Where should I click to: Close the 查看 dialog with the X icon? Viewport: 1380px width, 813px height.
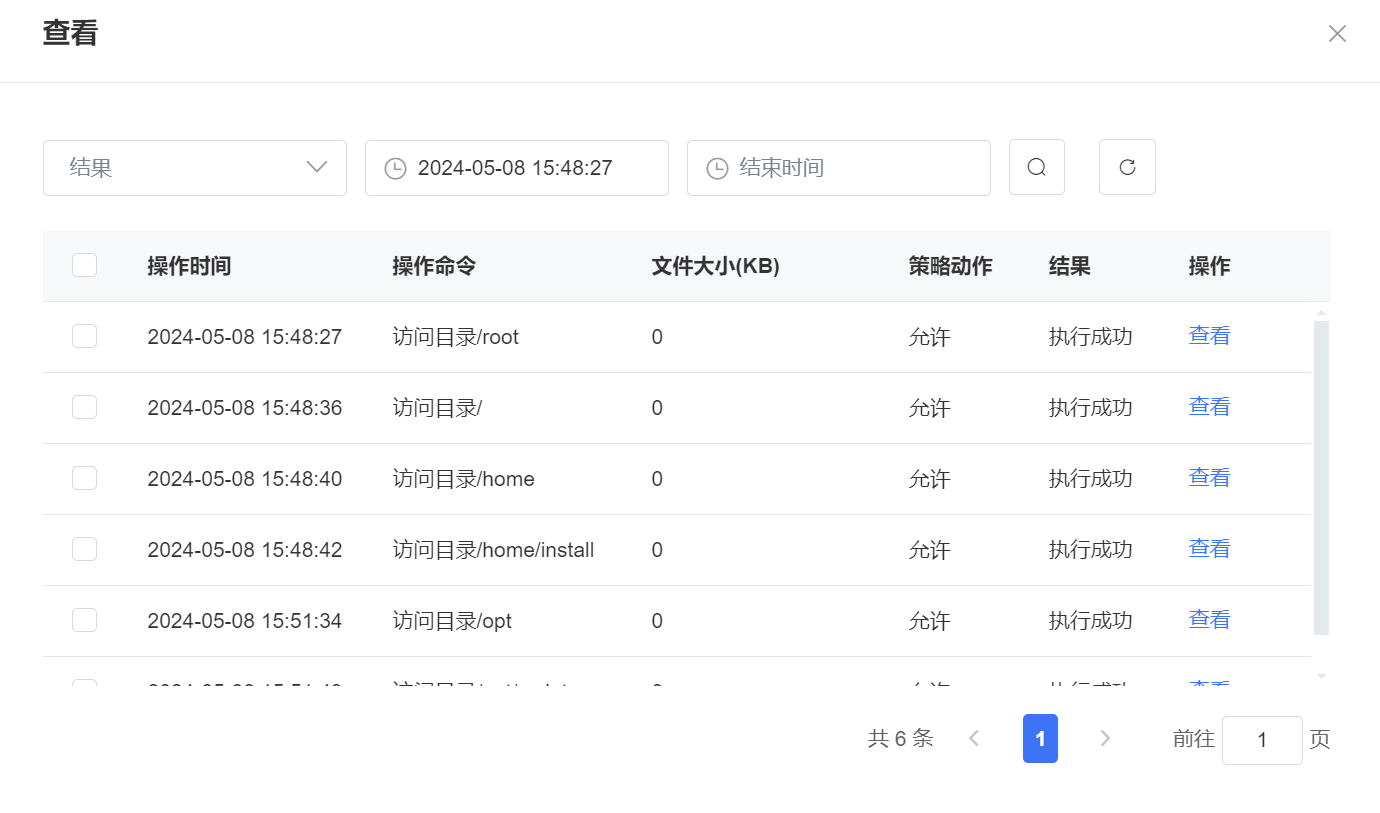click(1337, 34)
